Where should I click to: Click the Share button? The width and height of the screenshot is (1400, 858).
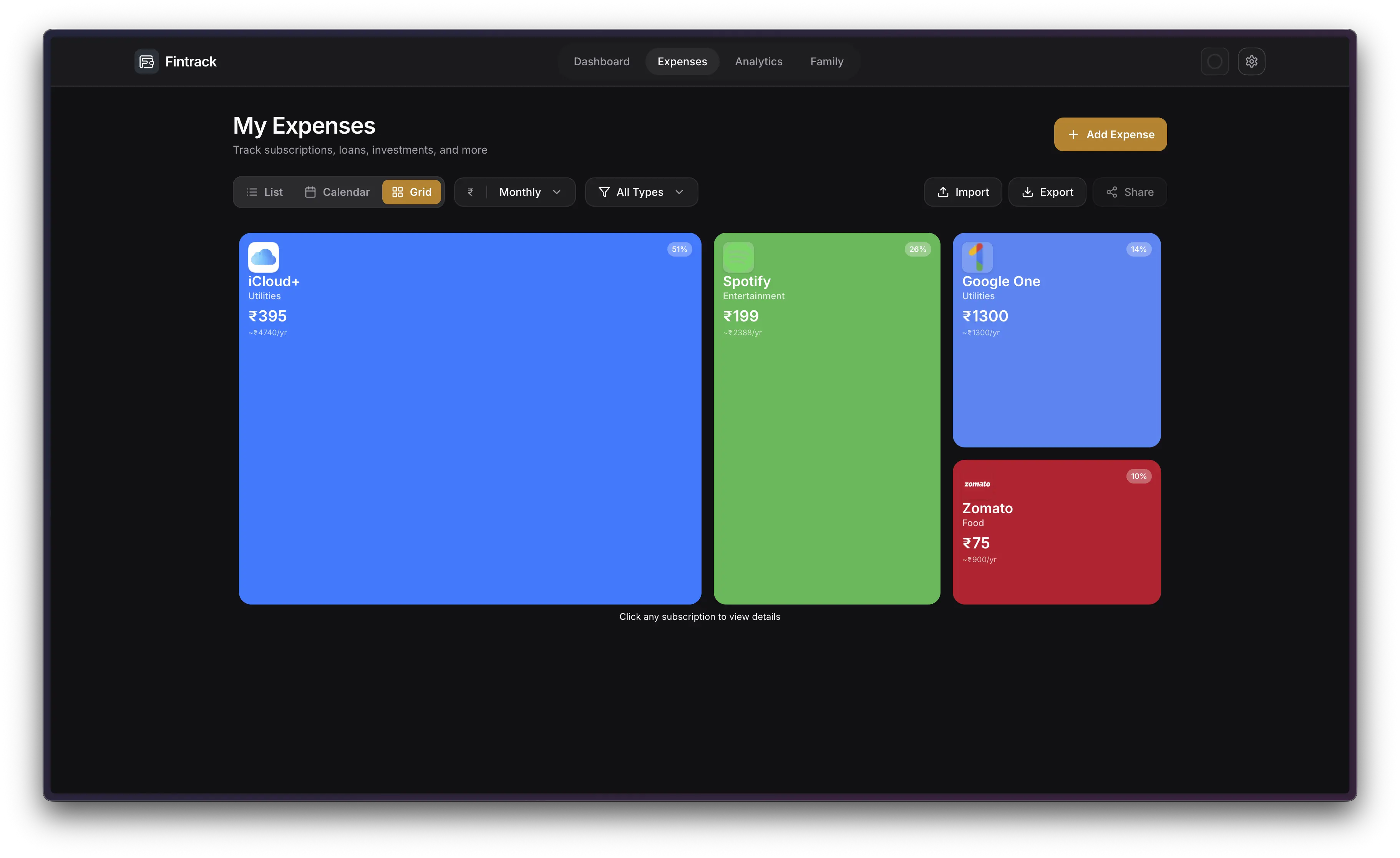pos(1130,192)
